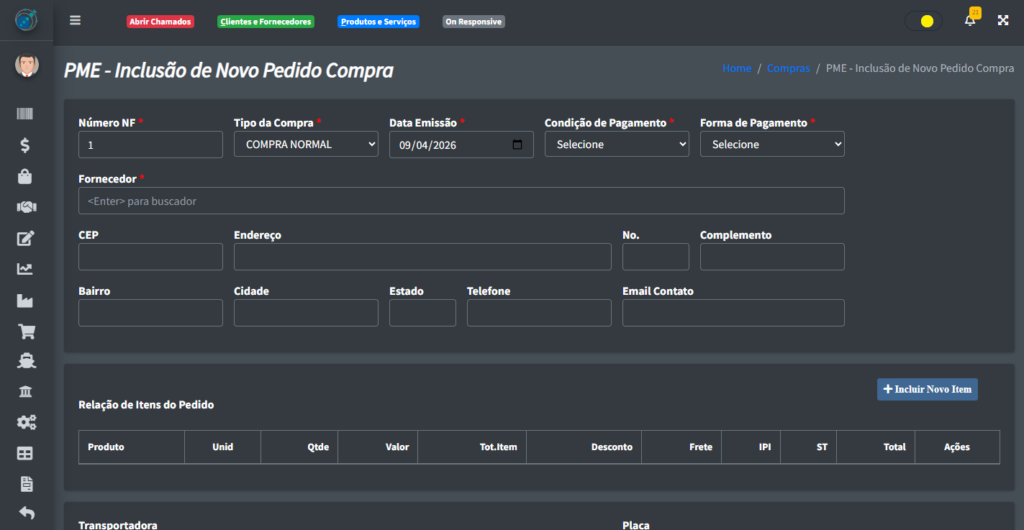Click the line chart sidebar icon
Image resolution: width=1024 pixels, height=530 pixels.
26,269
